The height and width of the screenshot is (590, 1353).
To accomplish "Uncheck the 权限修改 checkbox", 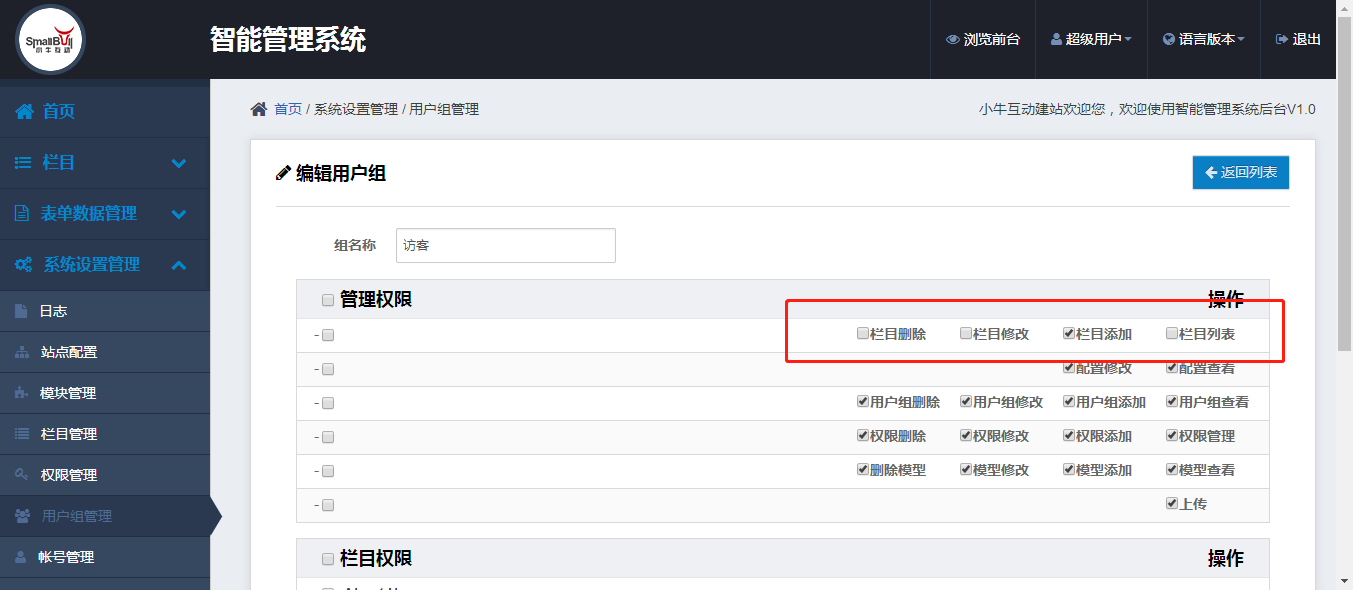I will click(x=966, y=435).
